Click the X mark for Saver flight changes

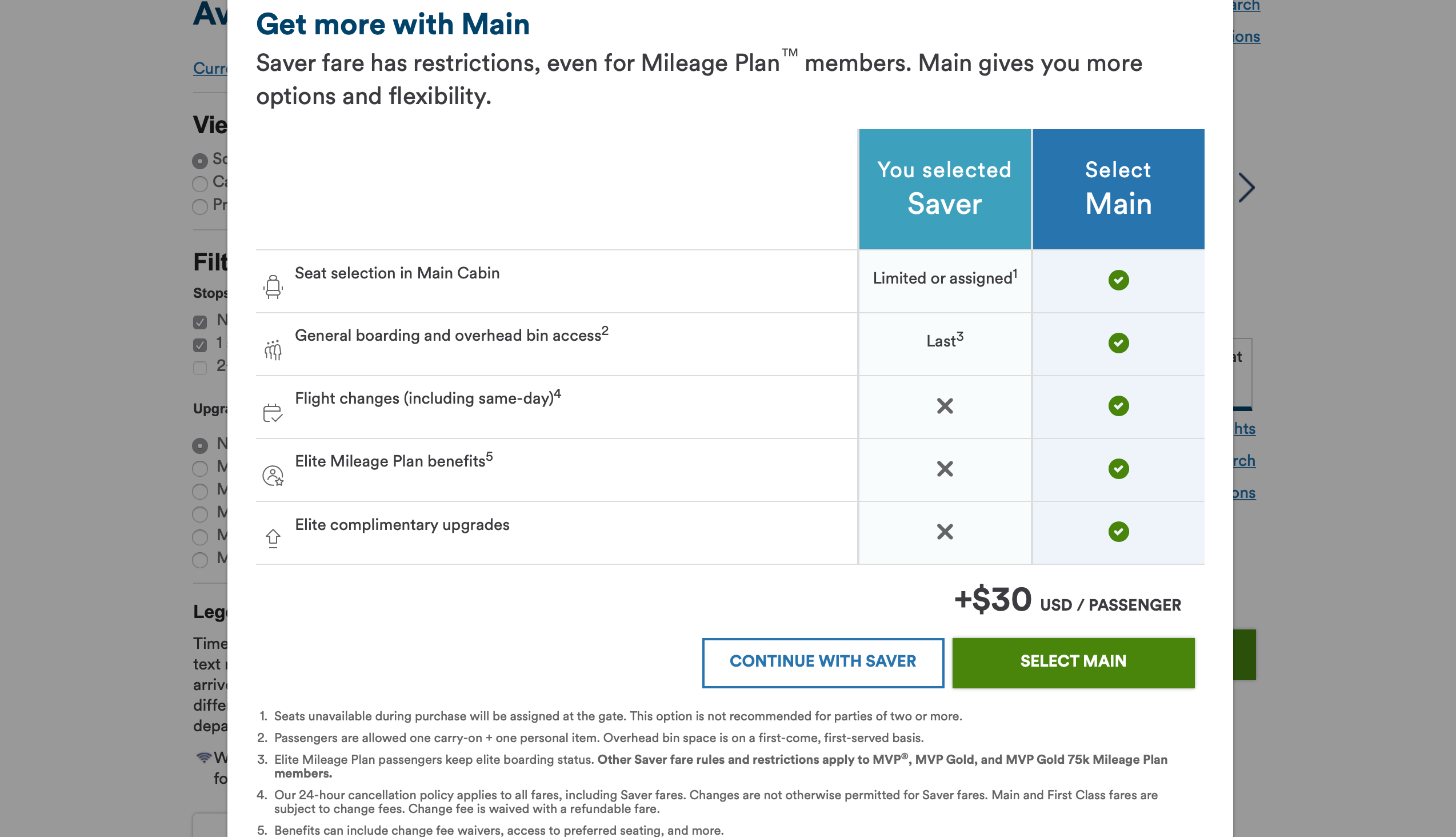[945, 406]
